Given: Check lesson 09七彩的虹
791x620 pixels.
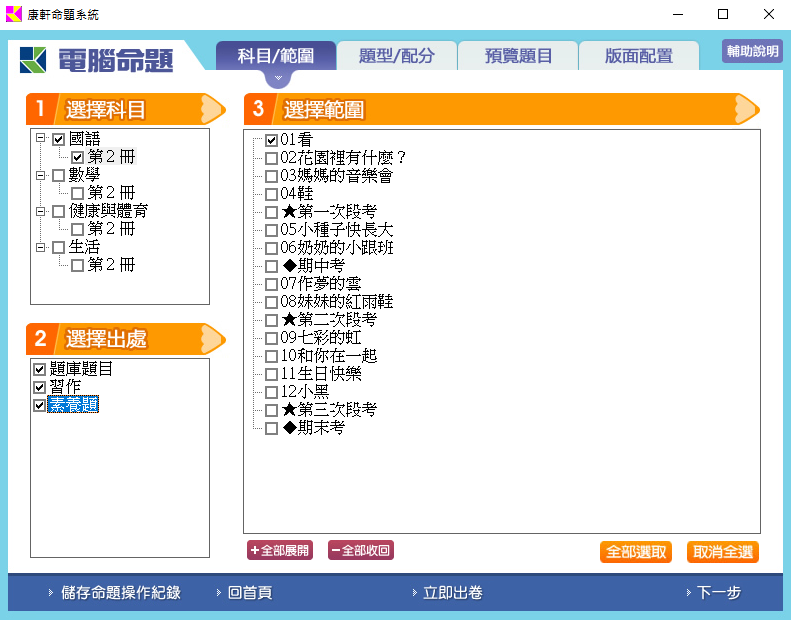Looking at the screenshot, I should pyautogui.click(x=271, y=338).
